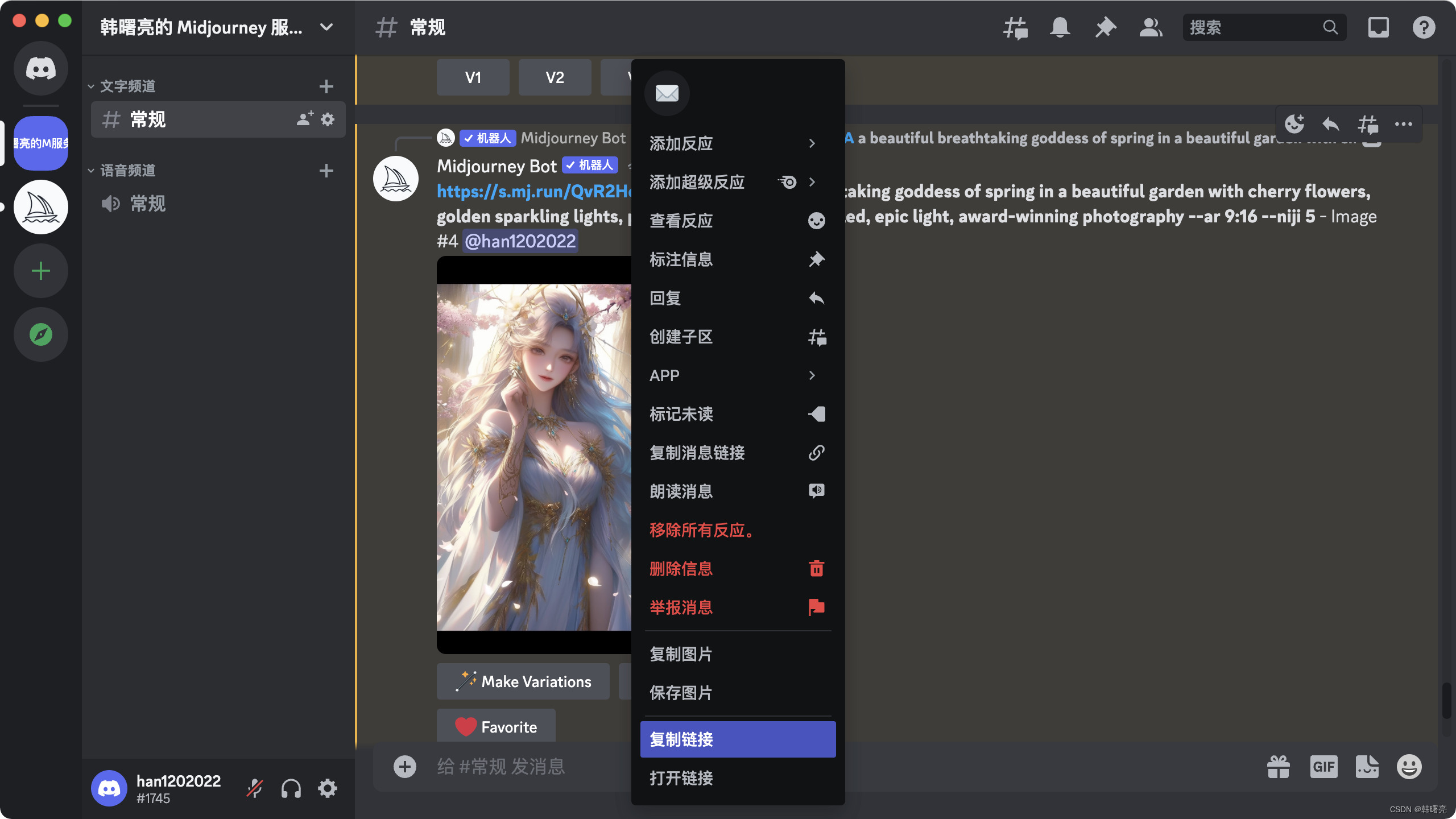The image size is (1456, 819).
Task: Click the speaker icon for 朗读消息
Action: pos(817,490)
